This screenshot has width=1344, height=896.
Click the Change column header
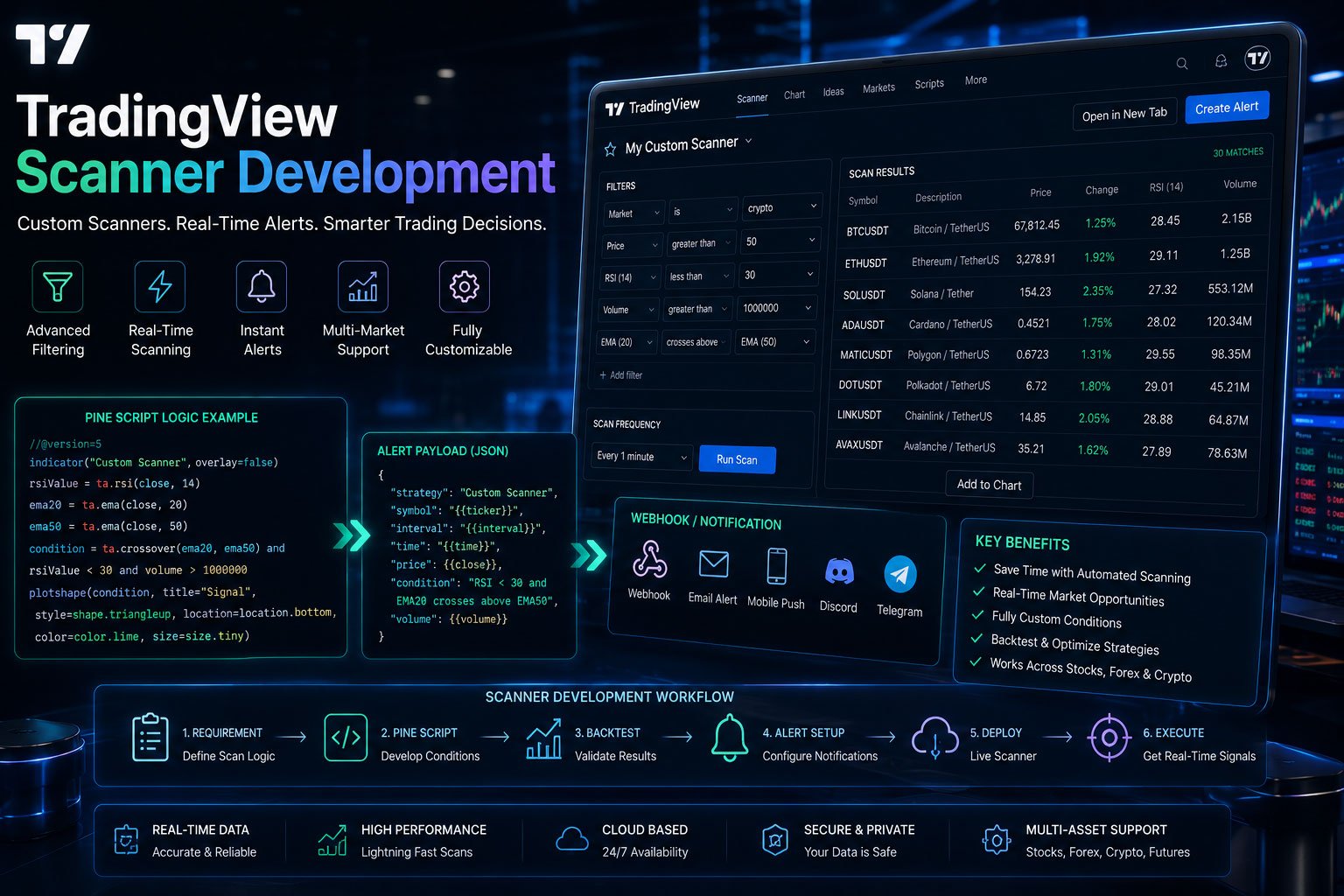pos(1102,190)
